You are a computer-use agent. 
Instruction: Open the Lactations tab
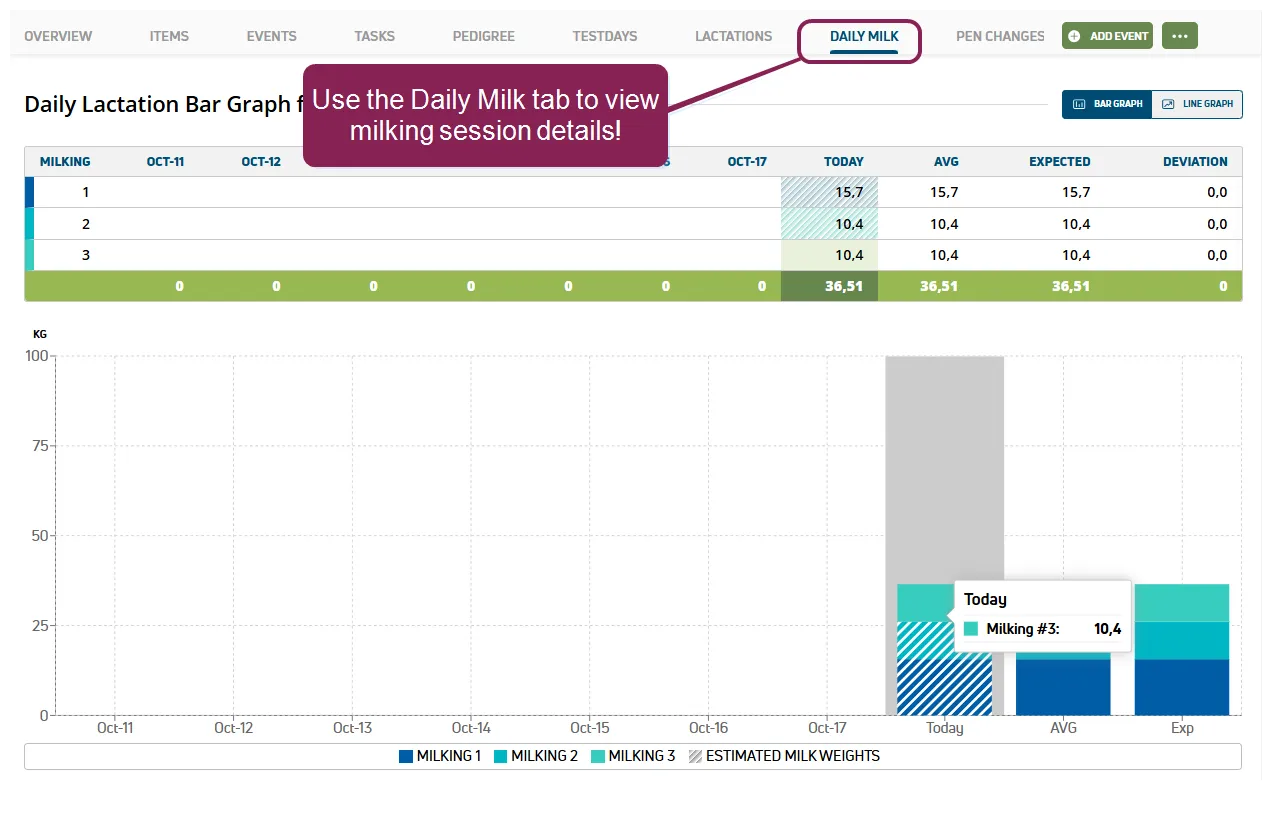(733, 36)
